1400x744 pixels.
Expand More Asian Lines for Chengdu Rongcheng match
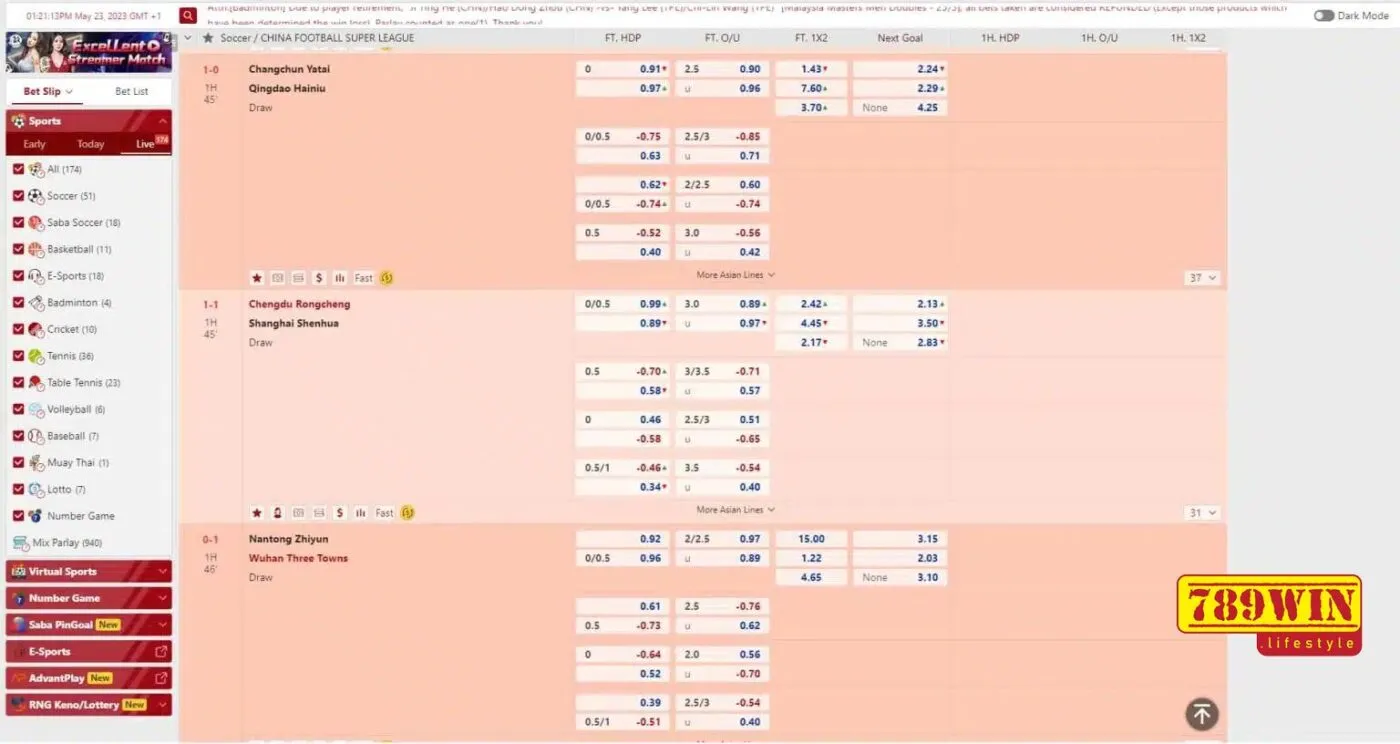tap(732, 509)
